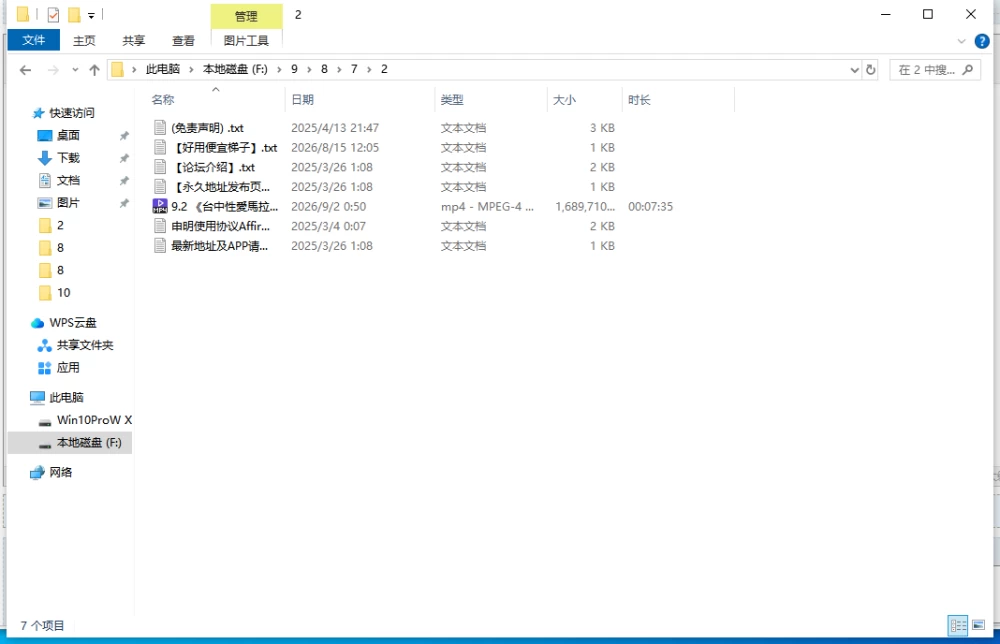The width and height of the screenshot is (1000, 644).
Task: Open the quick access toolbar customize dropdown
Action: 91,15
